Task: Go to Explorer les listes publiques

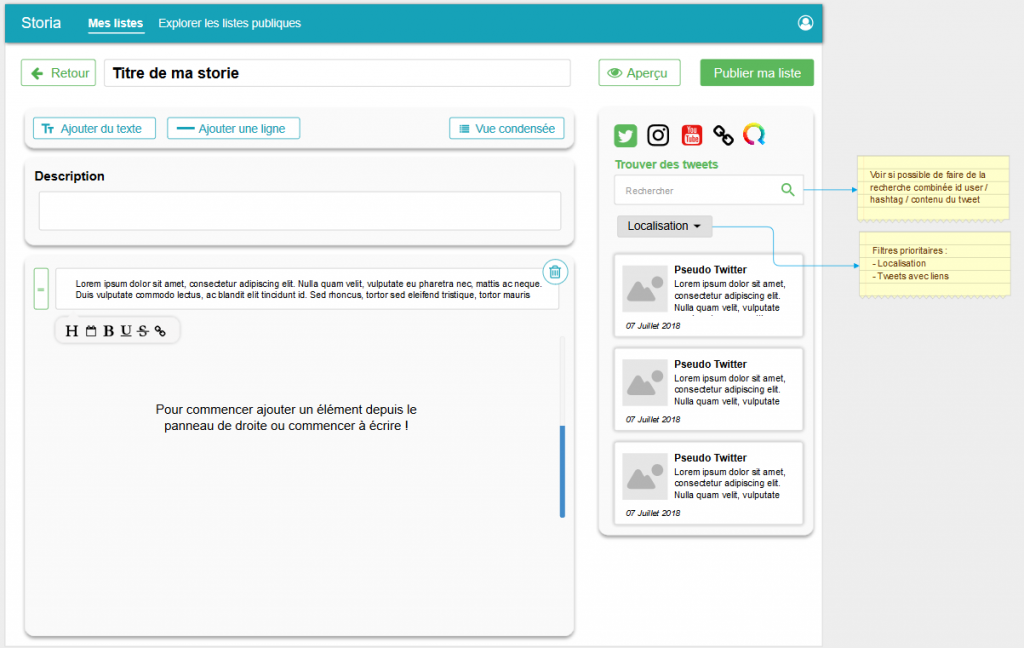Action: click(229, 23)
